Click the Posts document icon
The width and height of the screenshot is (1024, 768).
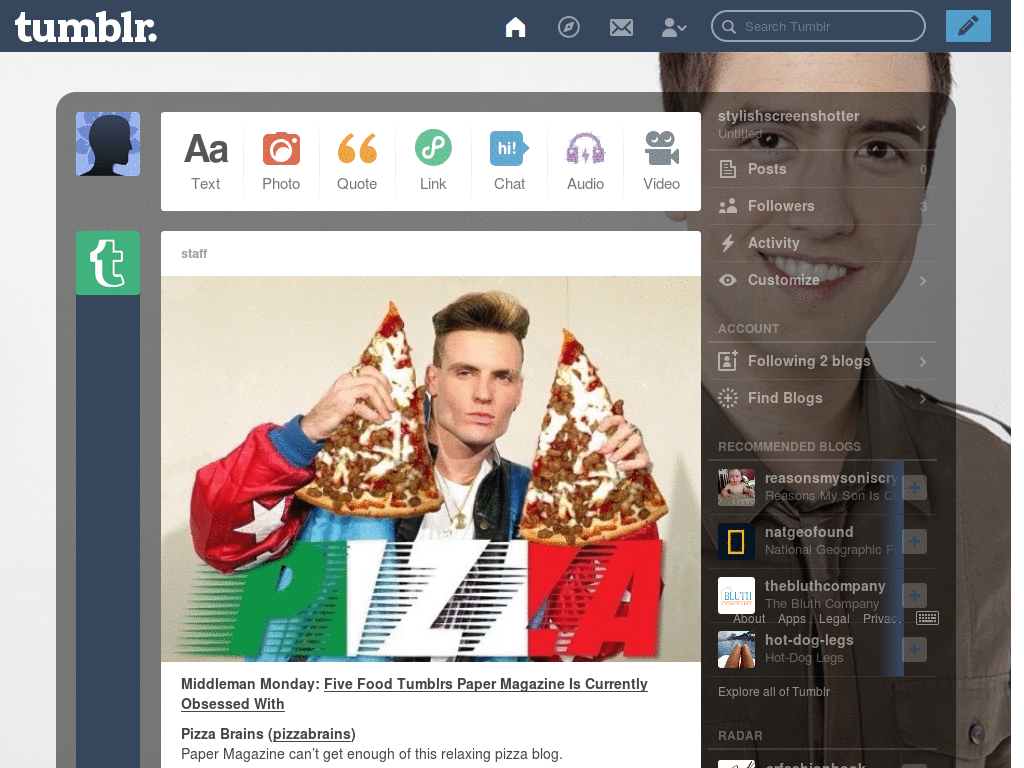728,169
